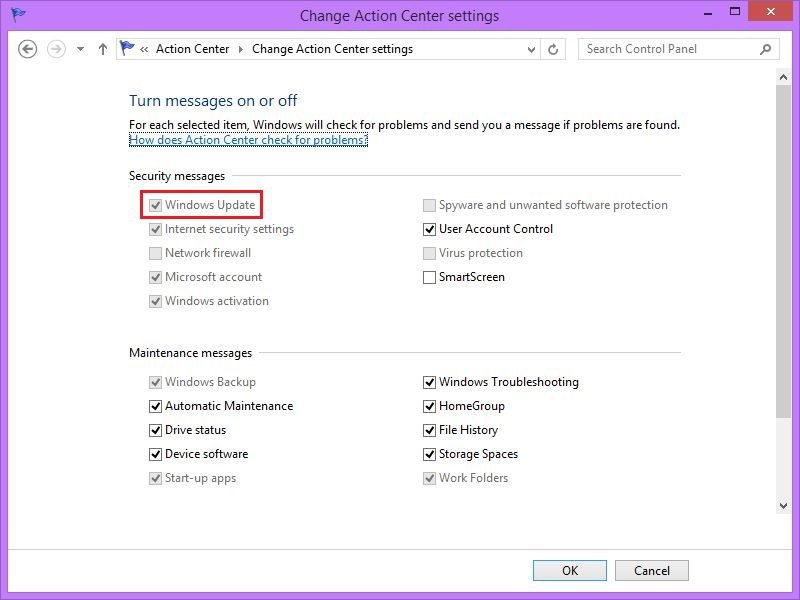Click the Maintenance messages heading
The image size is (800, 600).
point(190,353)
